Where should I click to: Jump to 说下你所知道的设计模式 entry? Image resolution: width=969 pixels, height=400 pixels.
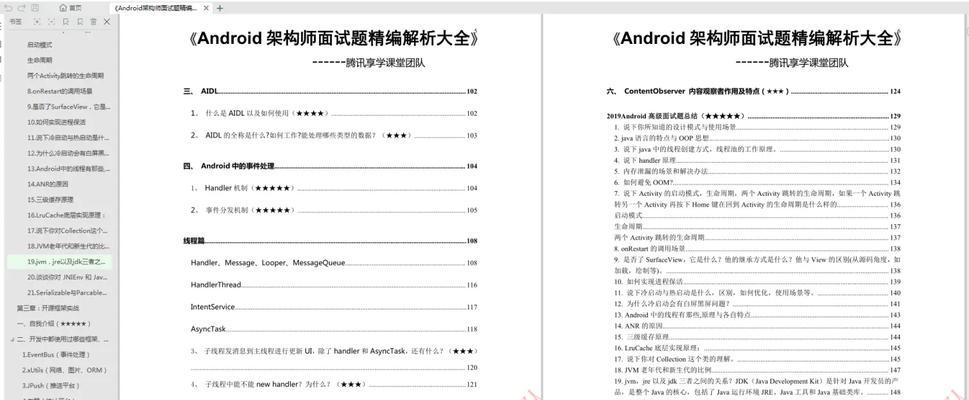757,127
